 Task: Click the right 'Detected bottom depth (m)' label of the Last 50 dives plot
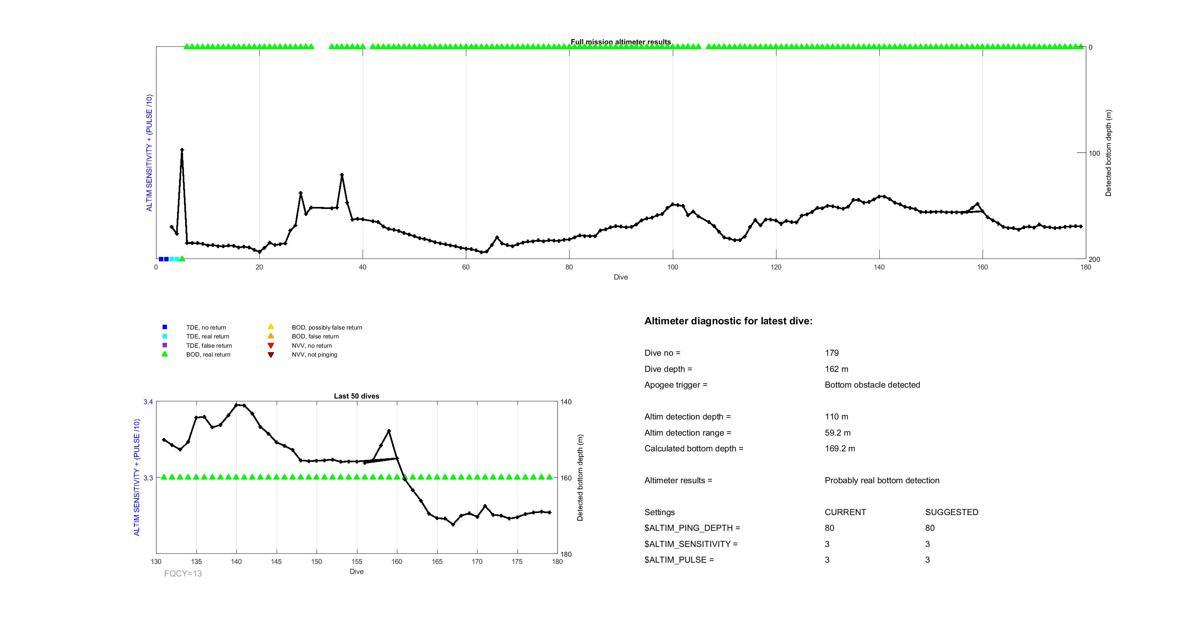(580, 478)
